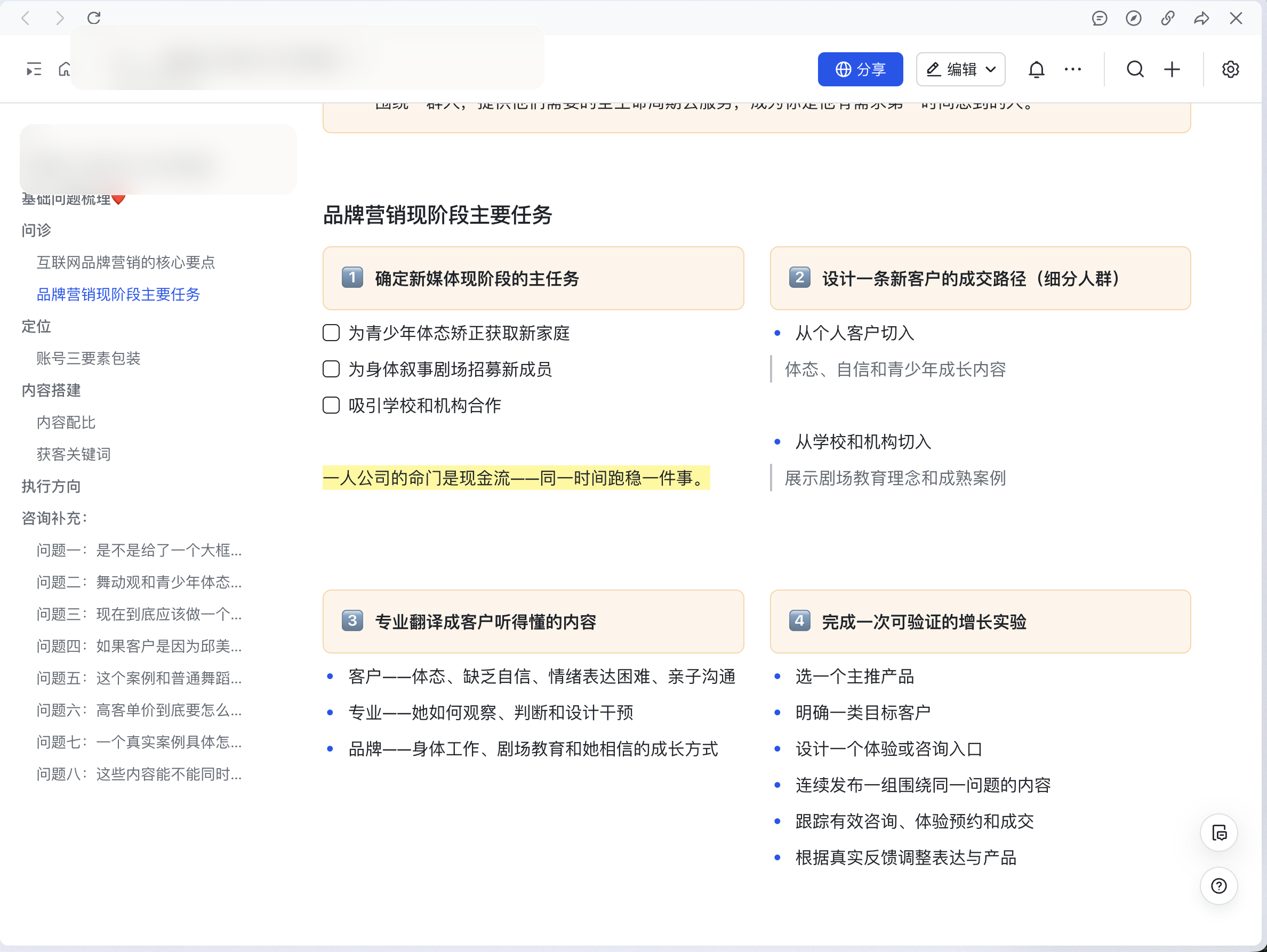Click bullet 根据真实反馈调整表达与产品
1267x952 pixels.
pos(906,858)
